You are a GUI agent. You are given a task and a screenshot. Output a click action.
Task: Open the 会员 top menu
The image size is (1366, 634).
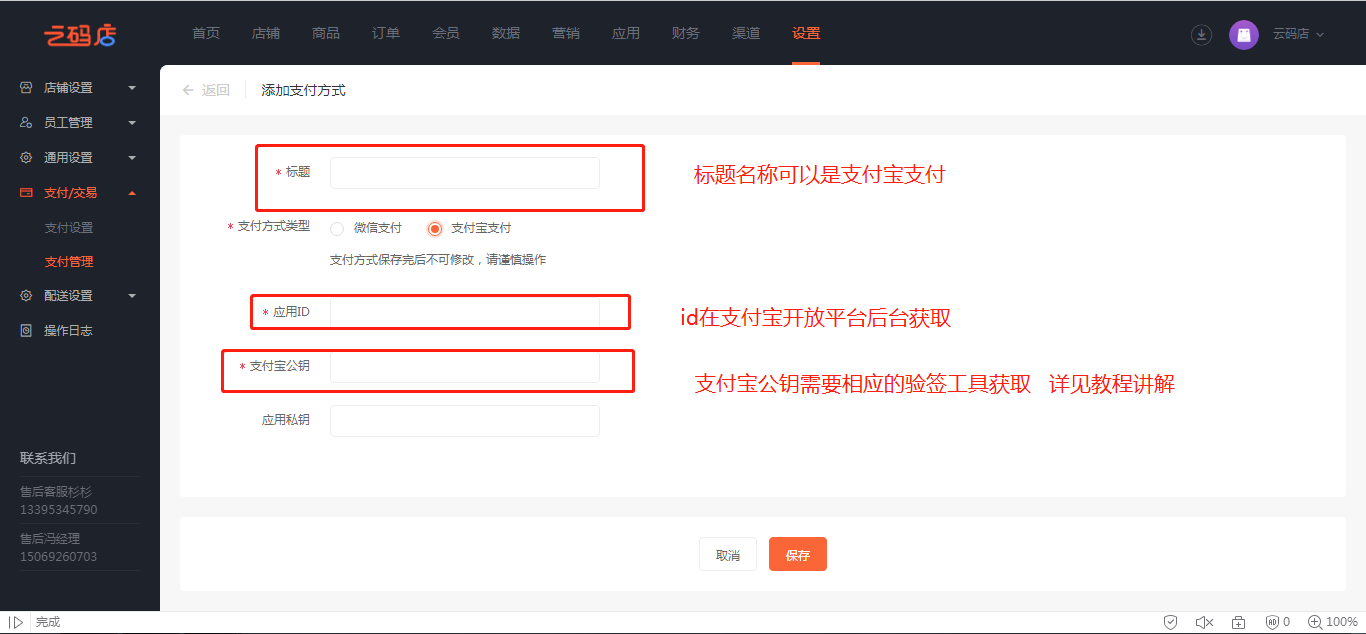[446, 33]
